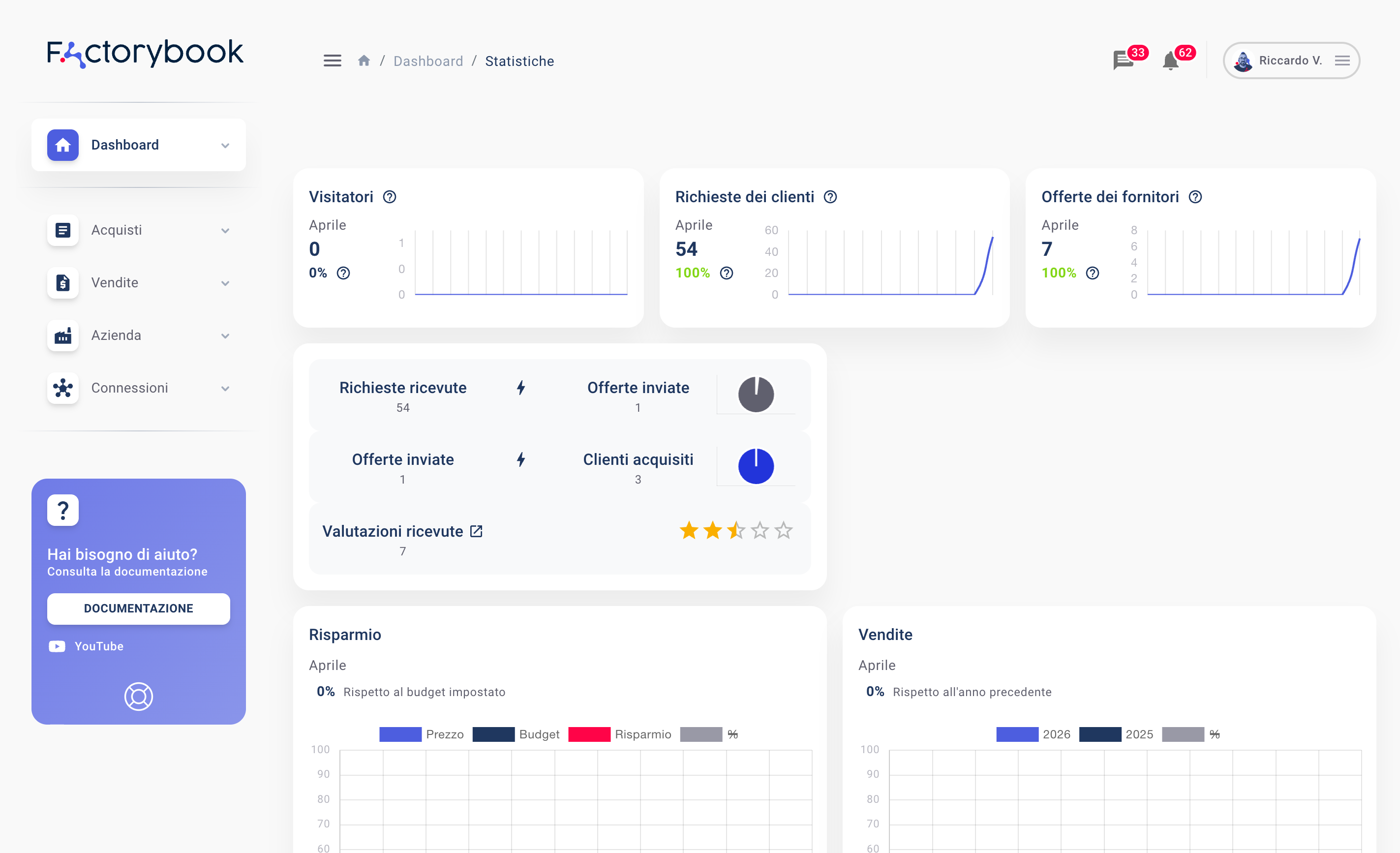Toggle the hamburger sidebar menu icon

point(333,61)
